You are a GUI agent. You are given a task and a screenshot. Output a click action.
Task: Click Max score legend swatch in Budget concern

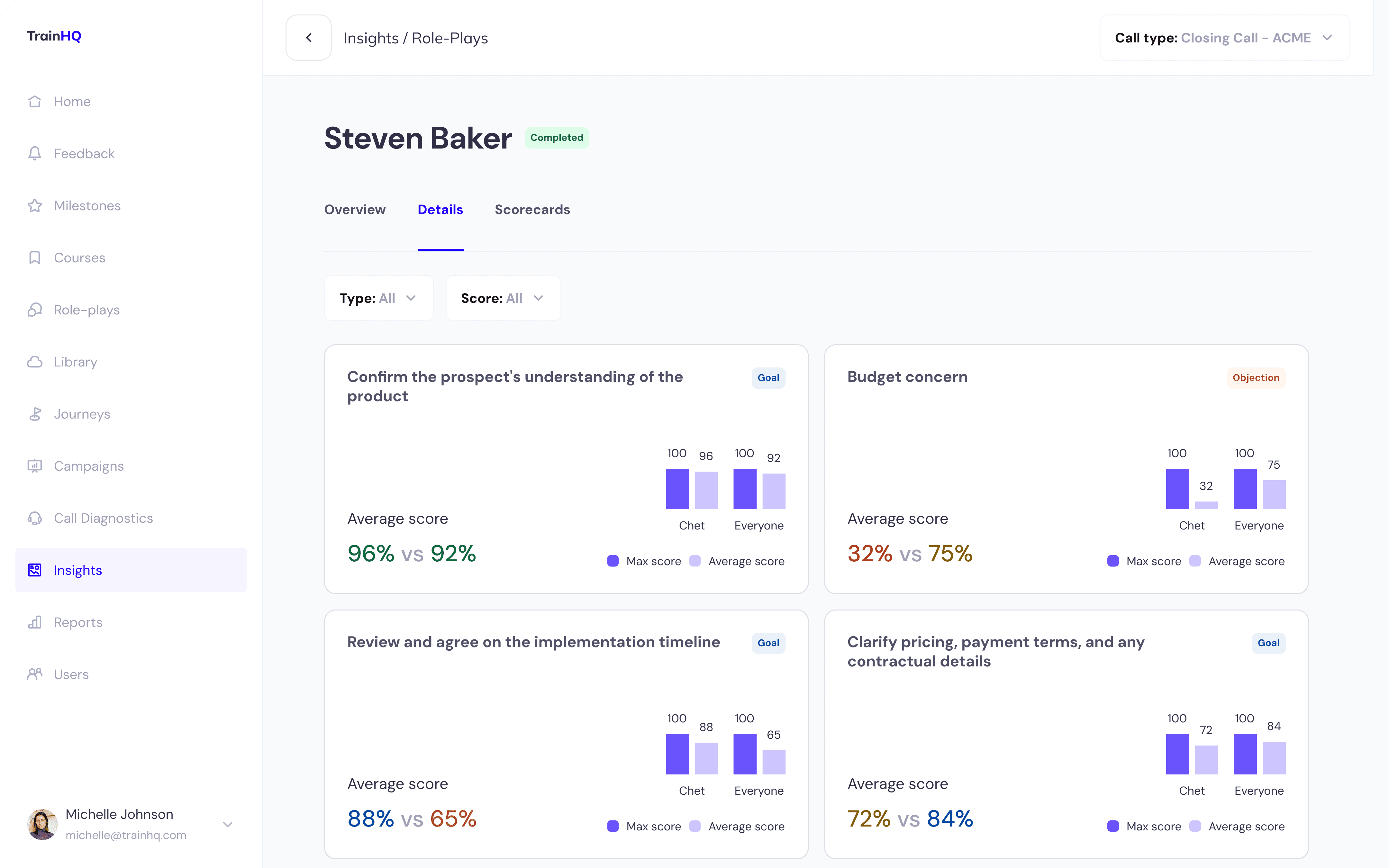(1113, 561)
